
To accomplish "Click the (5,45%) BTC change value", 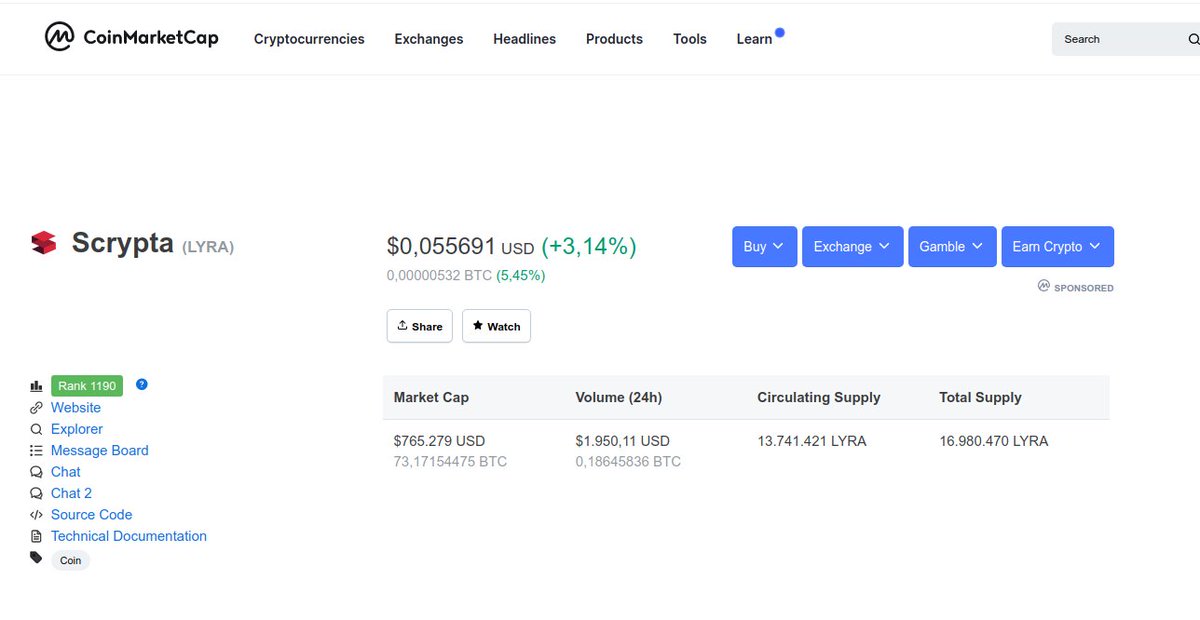I will tap(521, 275).
